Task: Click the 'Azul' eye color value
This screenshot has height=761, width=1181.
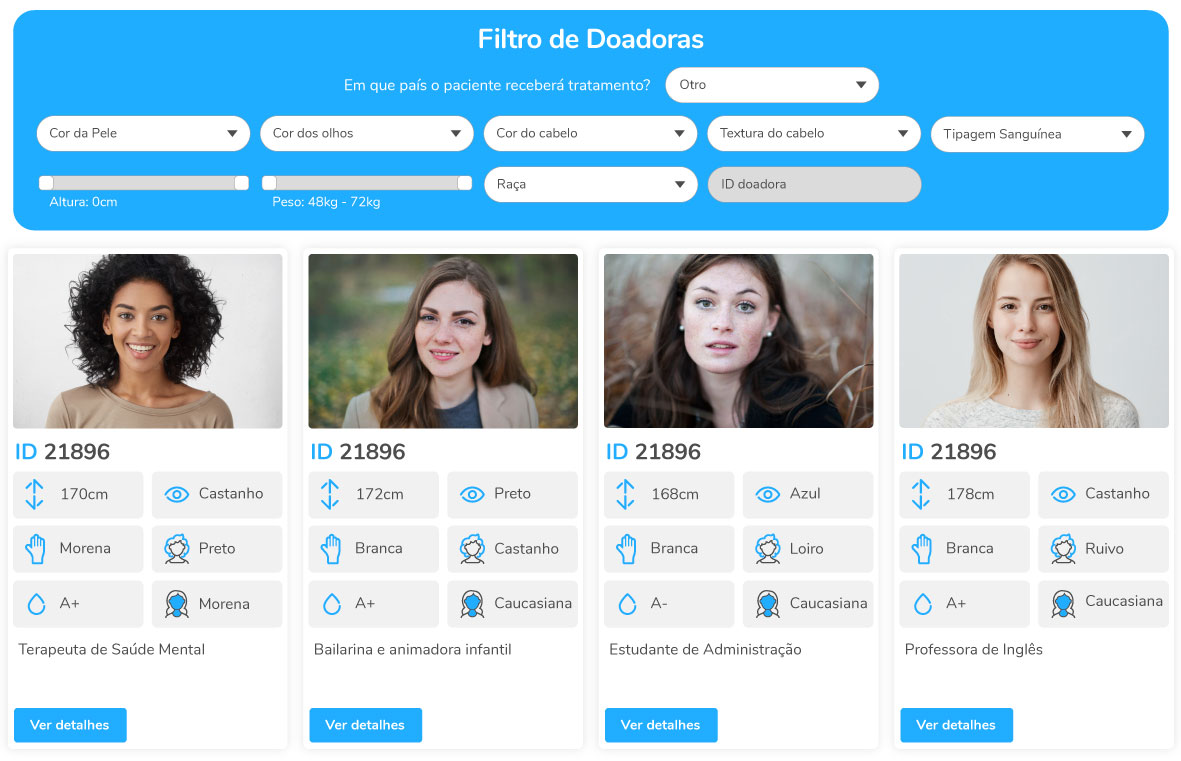Action: [804, 494]
